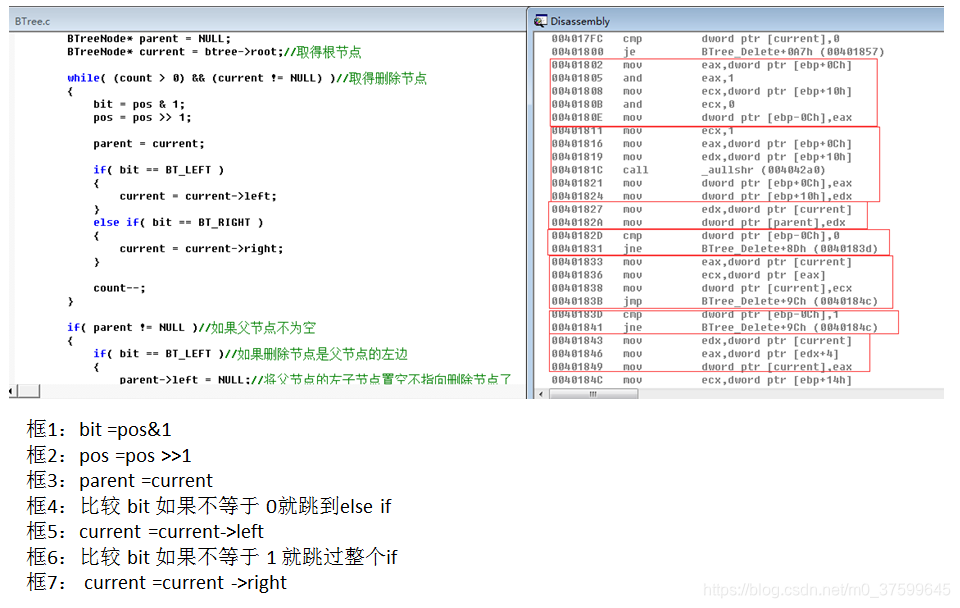The width and height of the screenshot is (960, 608).
Task: Select the Disassembly window title
Action: click(580, 21)
